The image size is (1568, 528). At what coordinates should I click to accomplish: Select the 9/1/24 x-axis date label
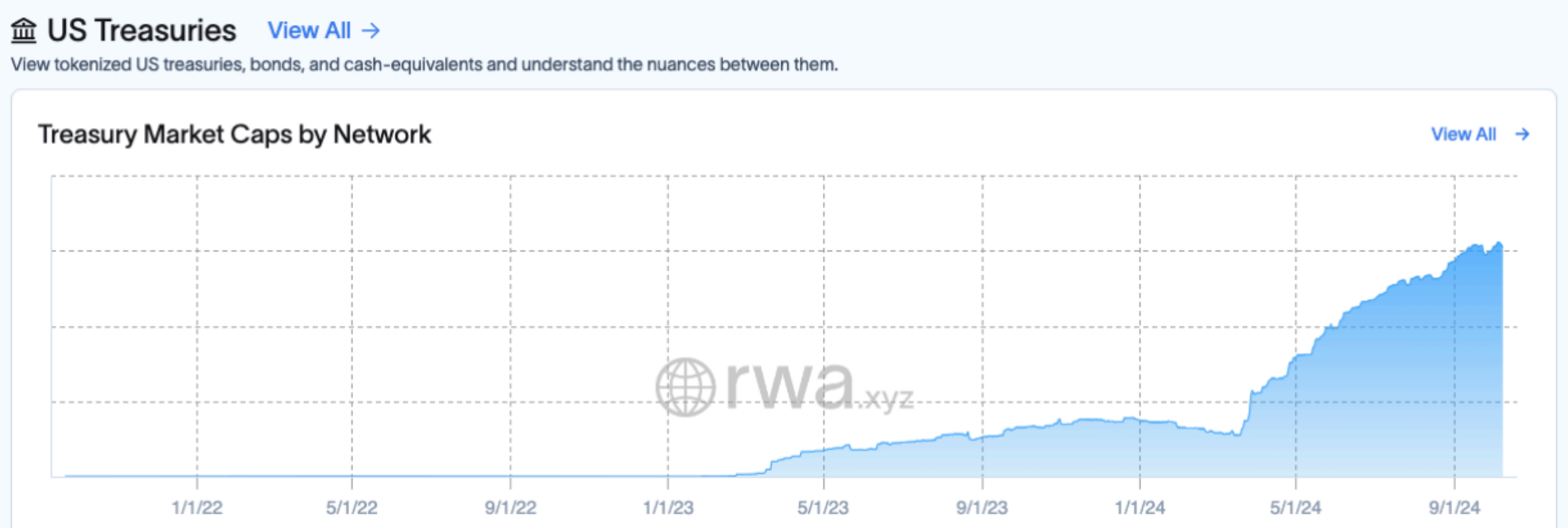[1454, 508]
